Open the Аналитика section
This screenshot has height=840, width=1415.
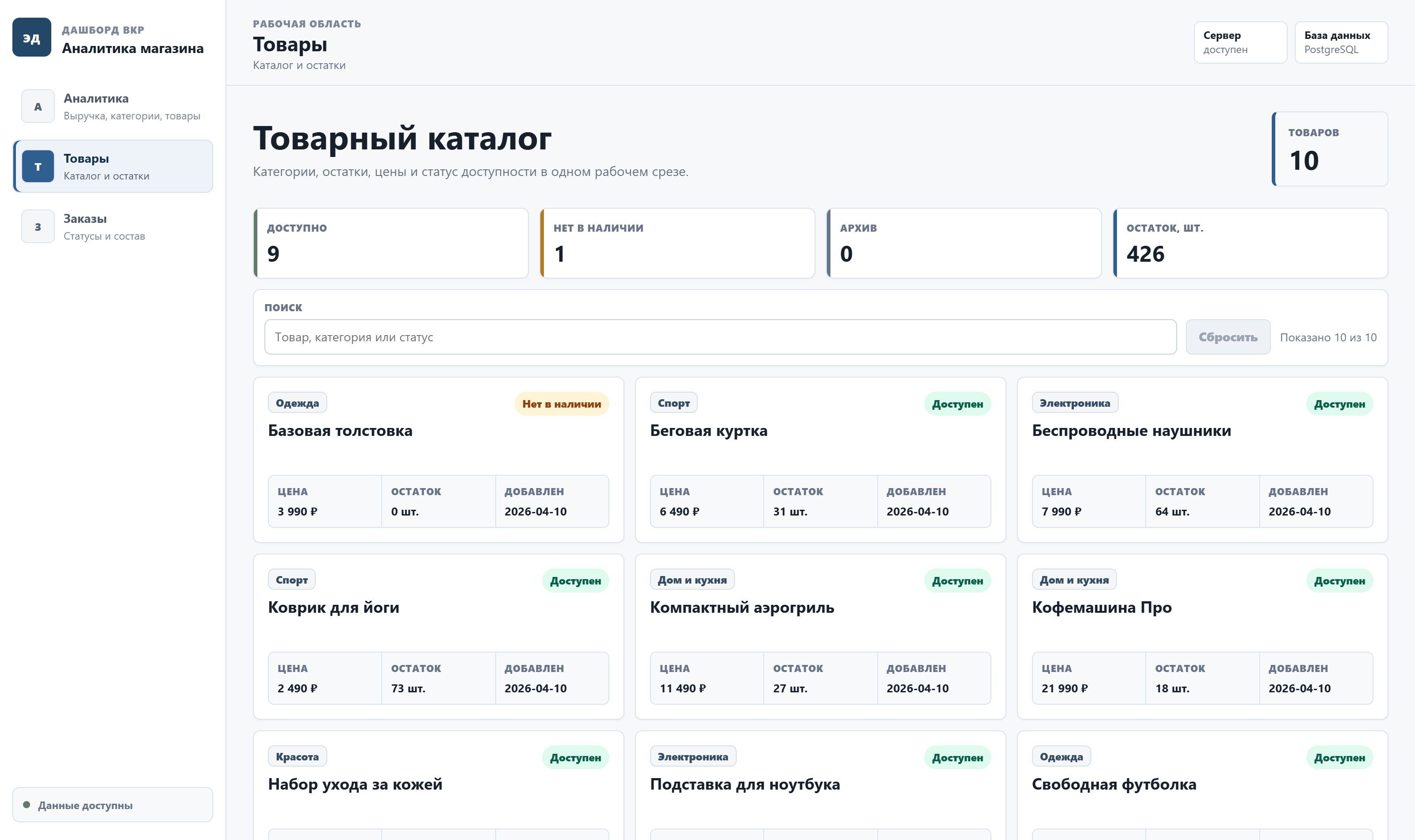tap(113, 107)
